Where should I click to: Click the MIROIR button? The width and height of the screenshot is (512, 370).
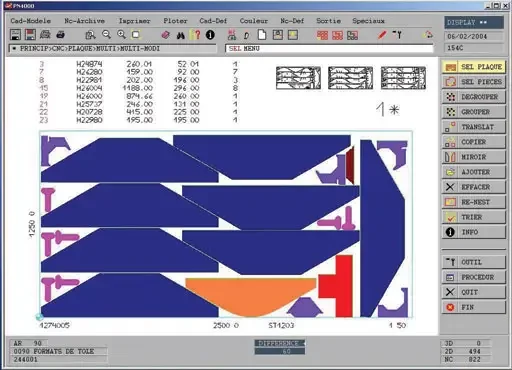[x=474, y=157]
